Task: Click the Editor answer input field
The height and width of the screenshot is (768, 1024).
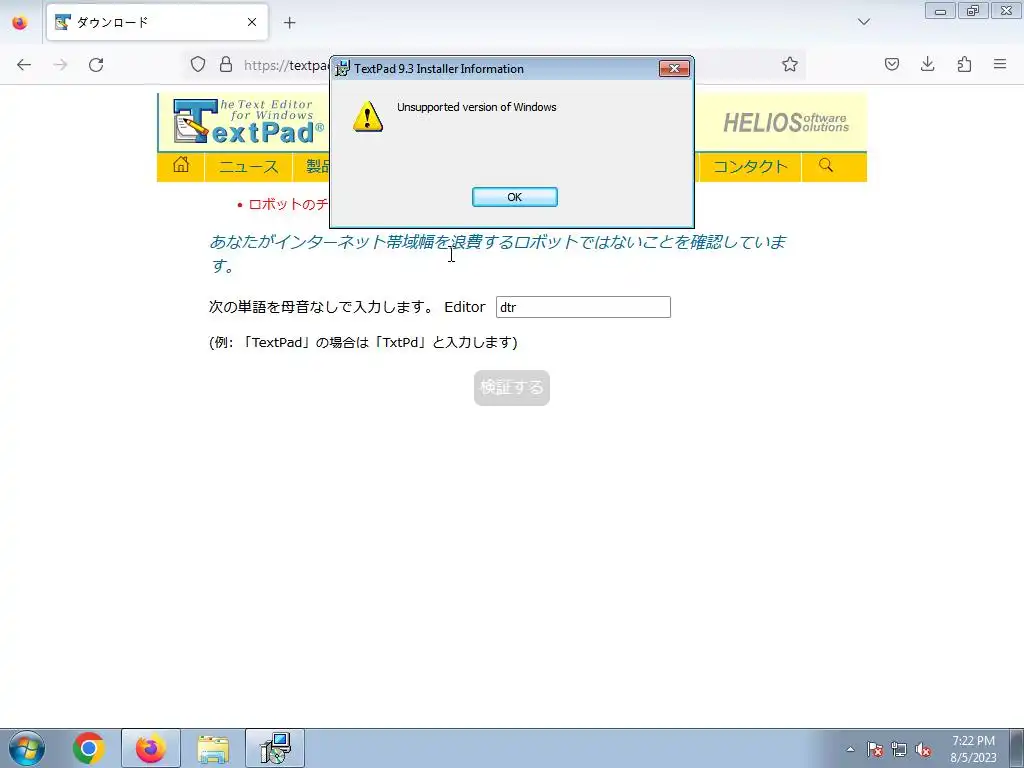Action: 583,307
